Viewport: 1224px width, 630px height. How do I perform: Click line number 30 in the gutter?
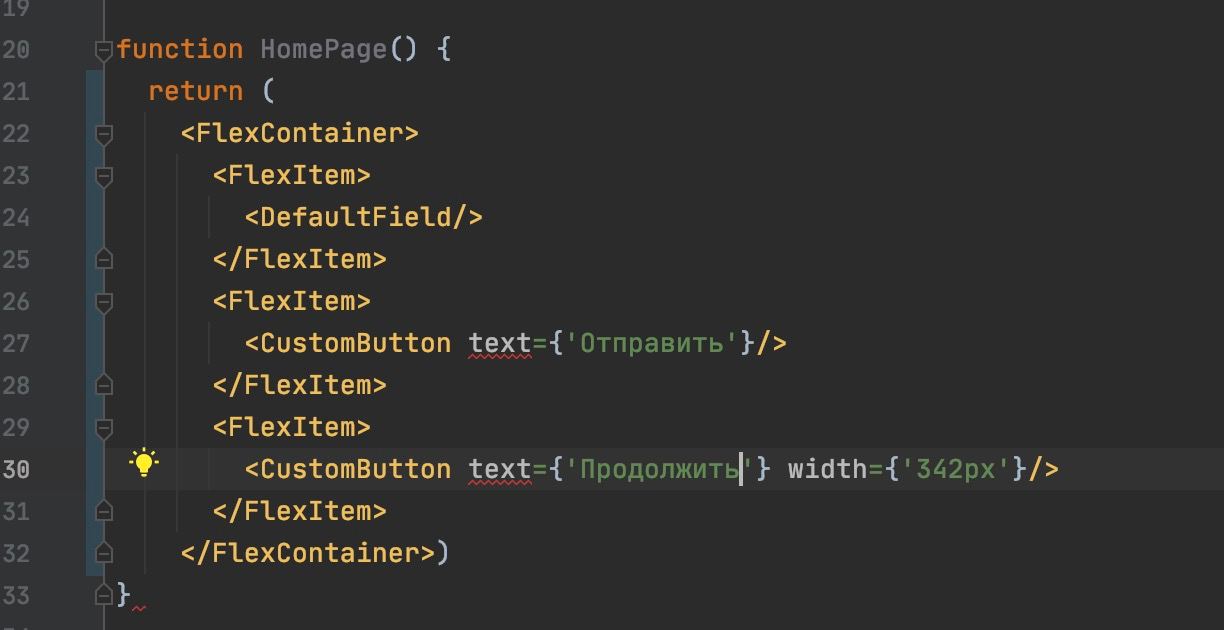(x=17, y=469)
